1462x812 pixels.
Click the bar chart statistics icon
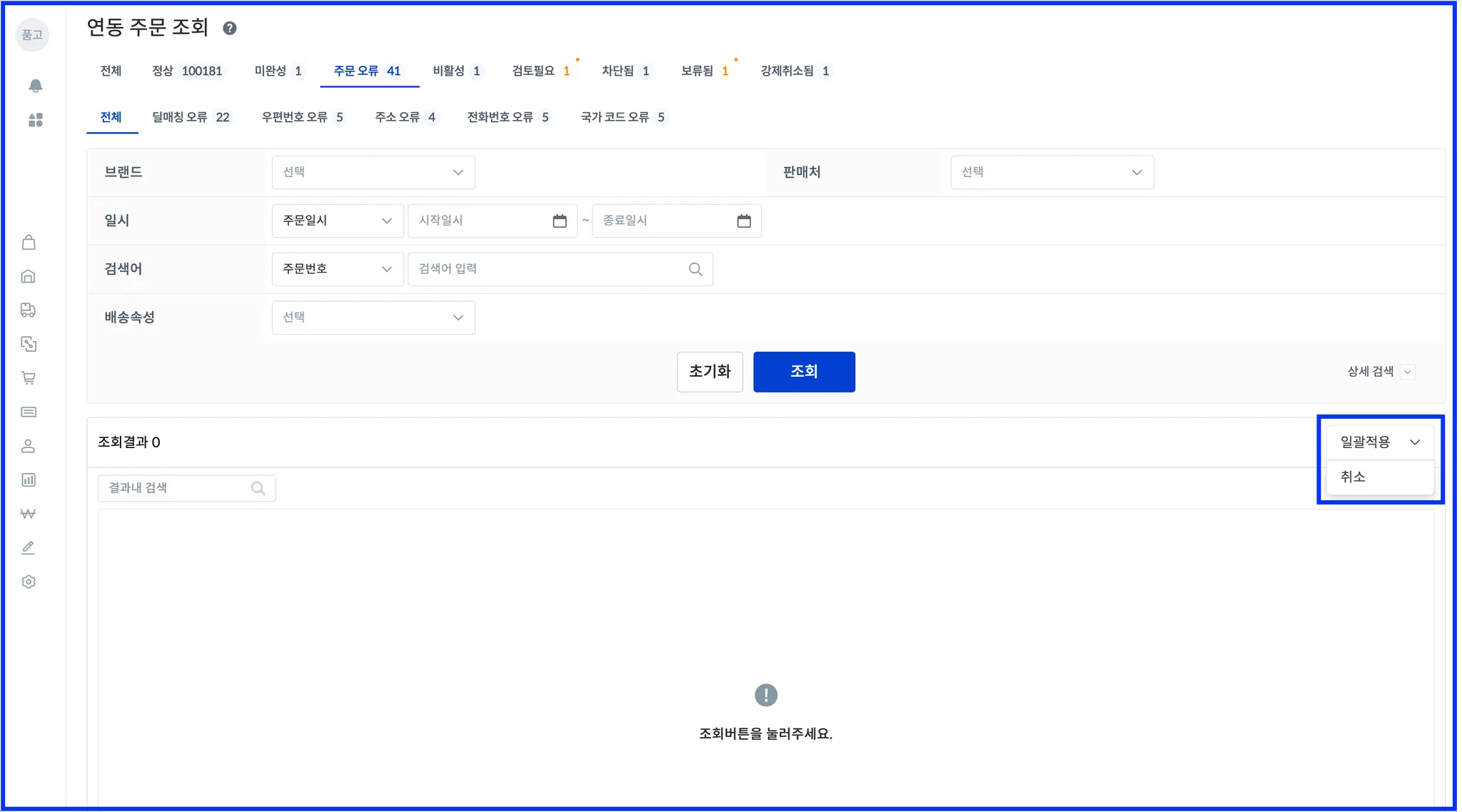click(x=29, y=480)
